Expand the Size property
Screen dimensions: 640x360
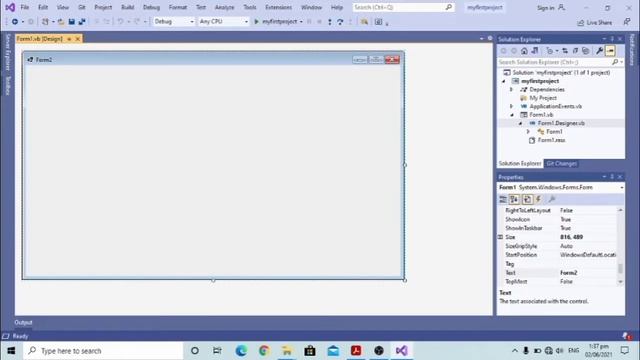click(x=500, y=237)
